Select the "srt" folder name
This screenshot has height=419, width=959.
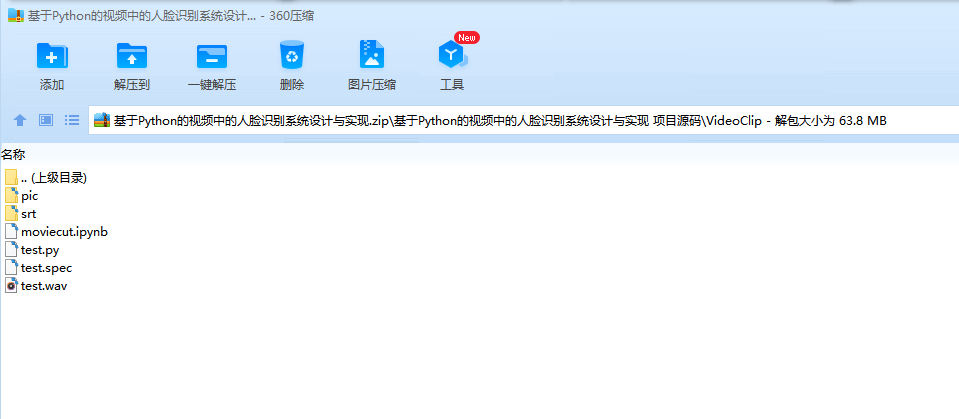point(29,214)
